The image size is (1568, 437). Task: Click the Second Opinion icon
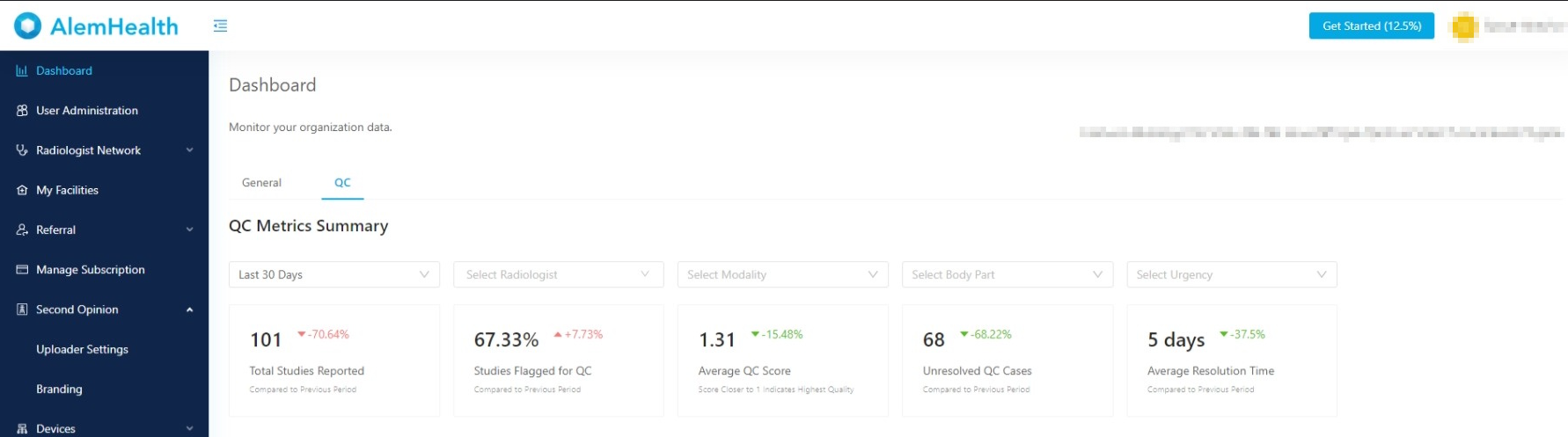[x=22, y=310]
